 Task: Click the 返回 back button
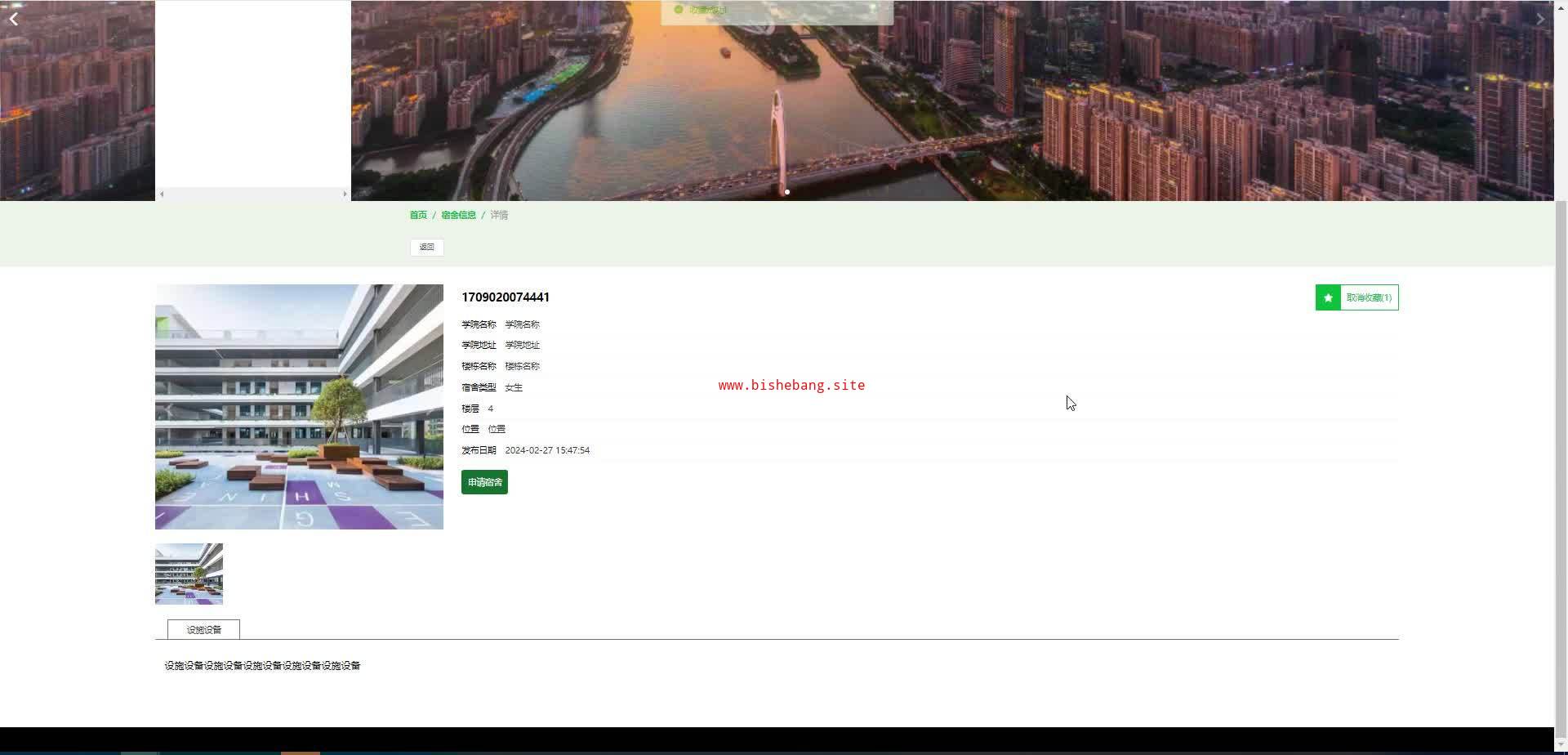(x=427, y=247)
